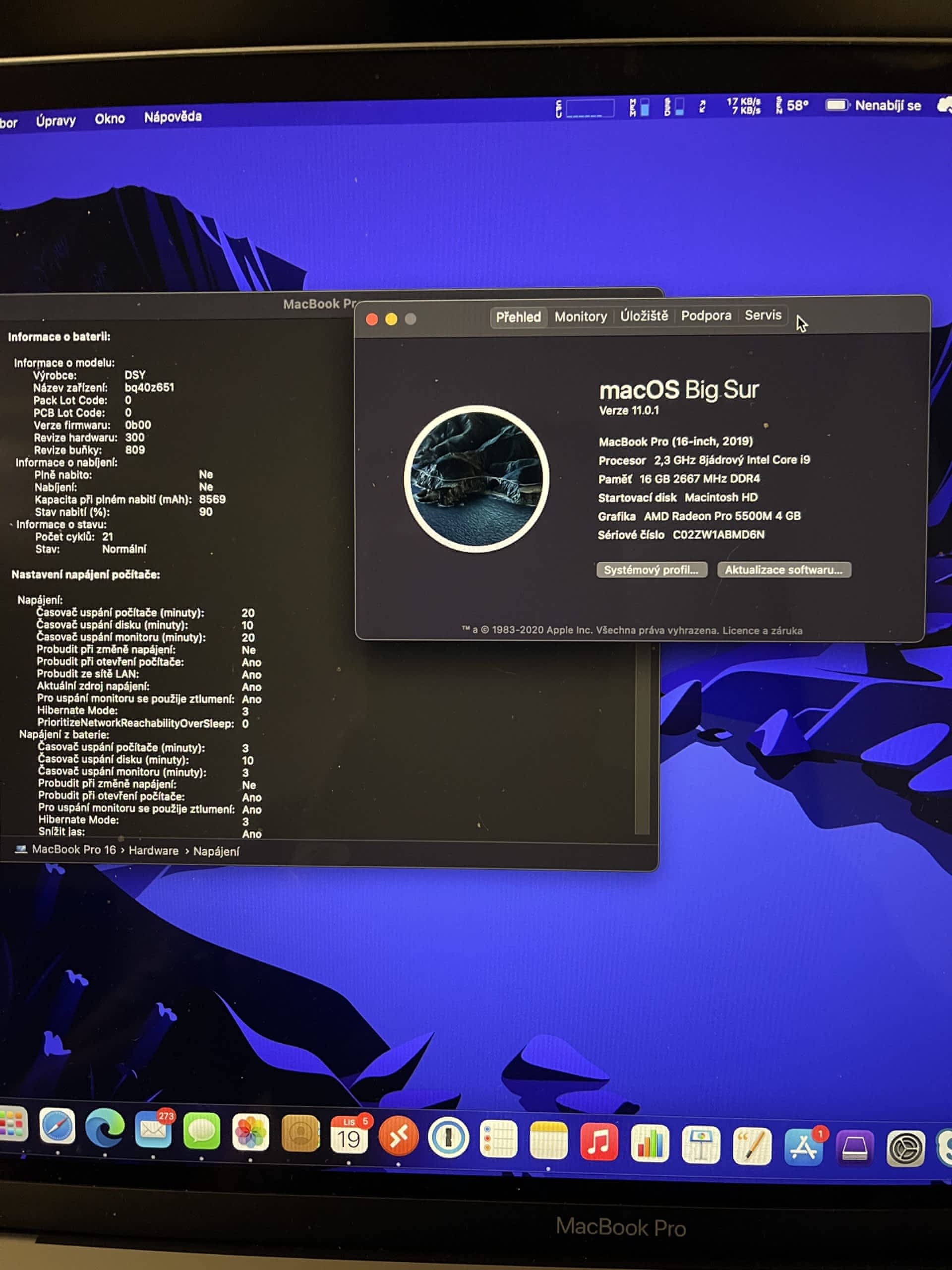
Task: Open the Okno menu
Action: click(110, 119)
